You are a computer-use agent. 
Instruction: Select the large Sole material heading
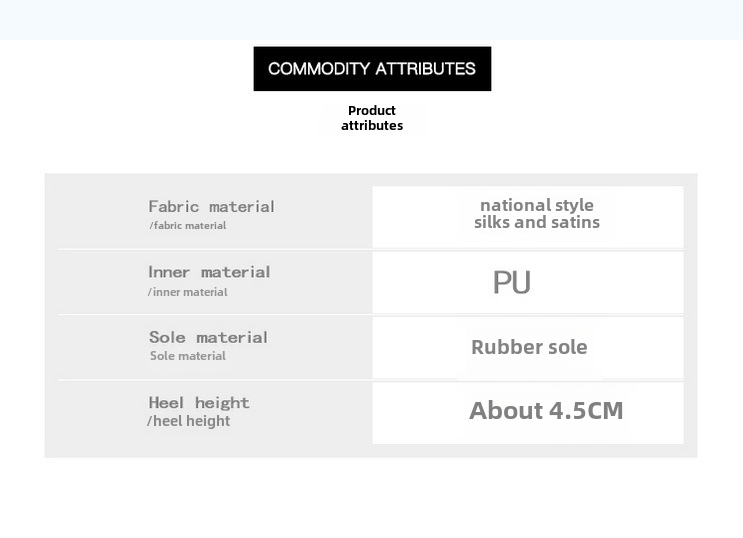pyautogui.click(x=208, y=337)
